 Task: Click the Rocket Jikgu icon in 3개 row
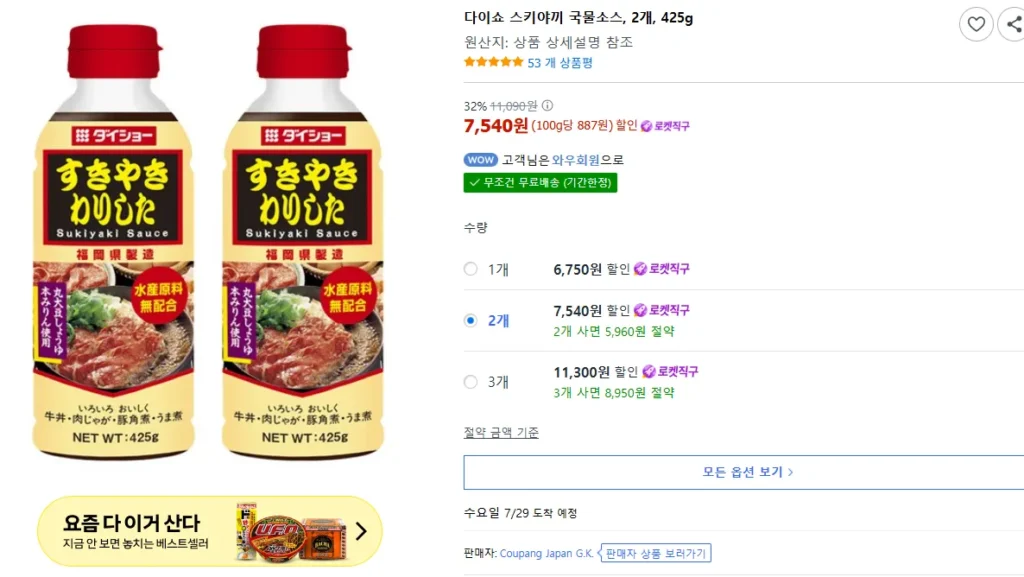click(649, 371)
